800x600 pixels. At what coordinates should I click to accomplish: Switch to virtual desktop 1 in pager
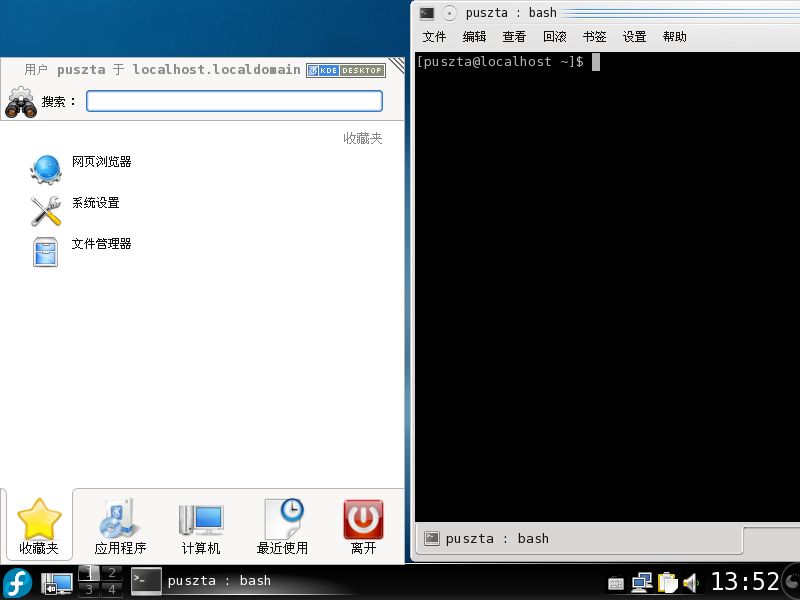[89, 572]
